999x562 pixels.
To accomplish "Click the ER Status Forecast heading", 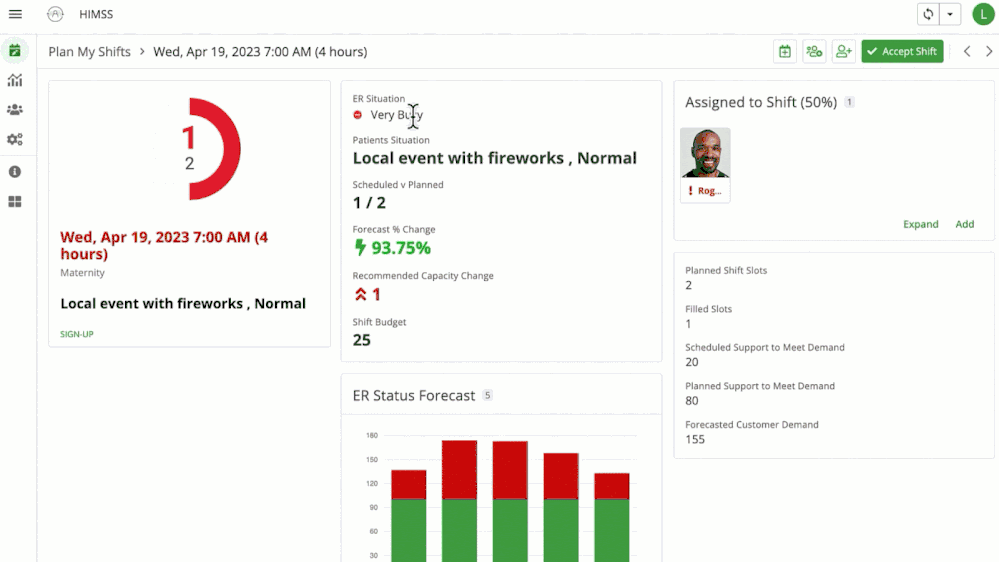I will (414, 396).
